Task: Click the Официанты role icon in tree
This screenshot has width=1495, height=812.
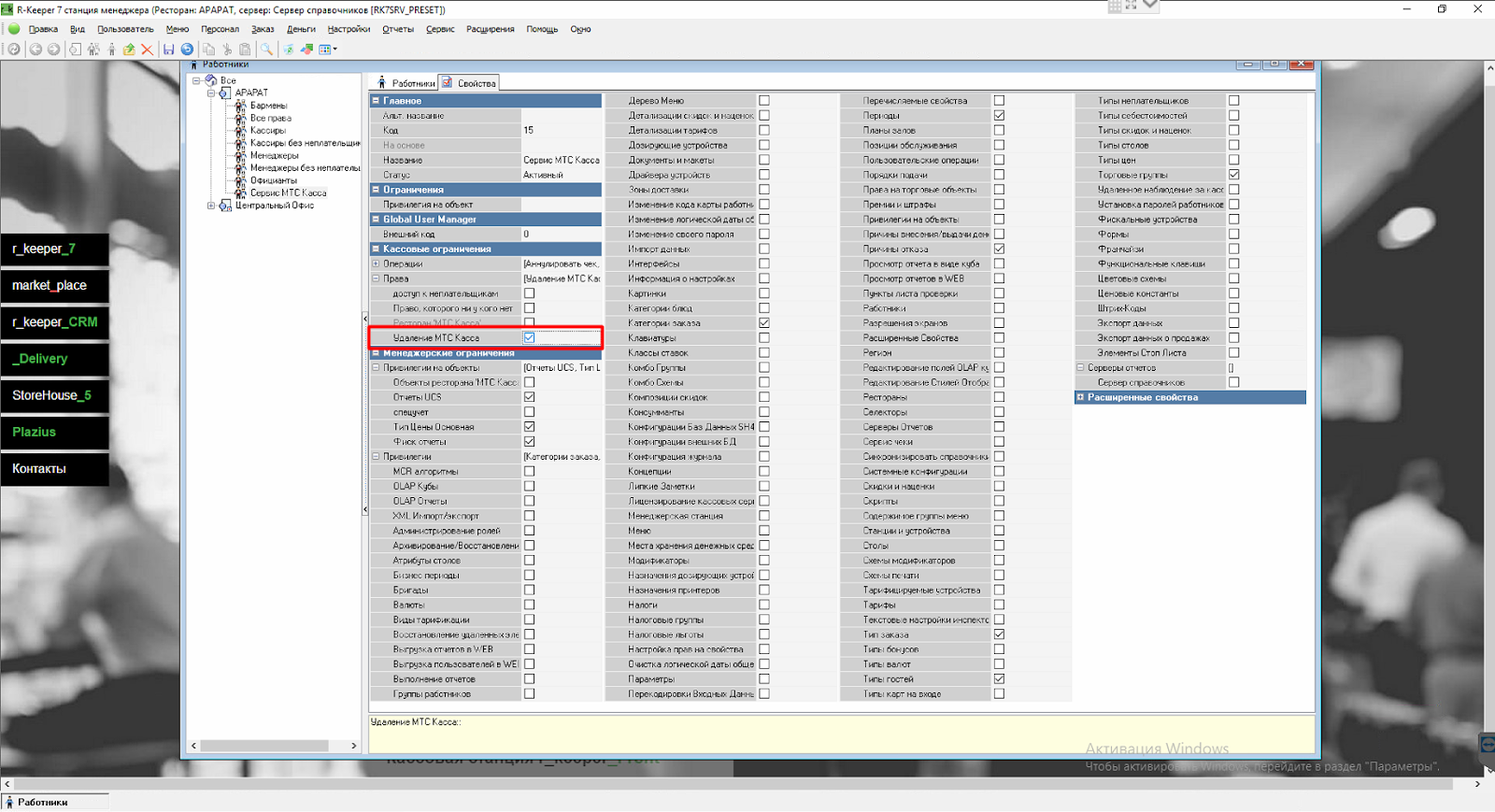Action: pos(240,180)
